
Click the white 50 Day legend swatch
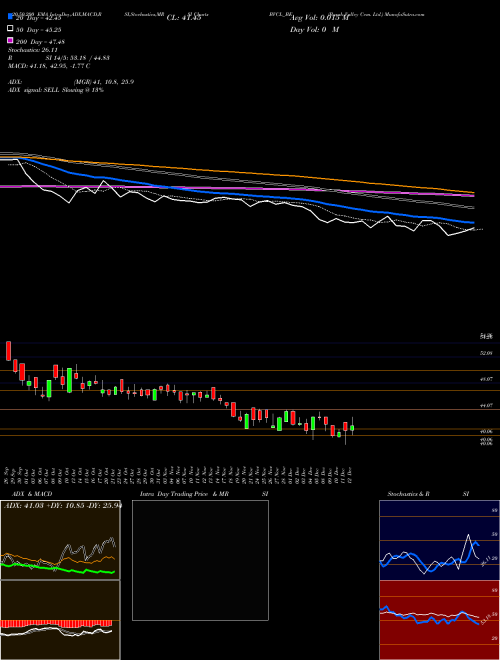click(x=10, y=29)
